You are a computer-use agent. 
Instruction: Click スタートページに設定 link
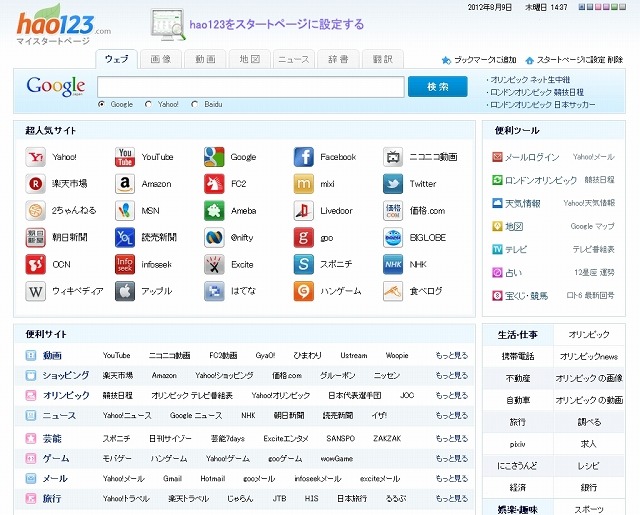[x=571, y=60]
